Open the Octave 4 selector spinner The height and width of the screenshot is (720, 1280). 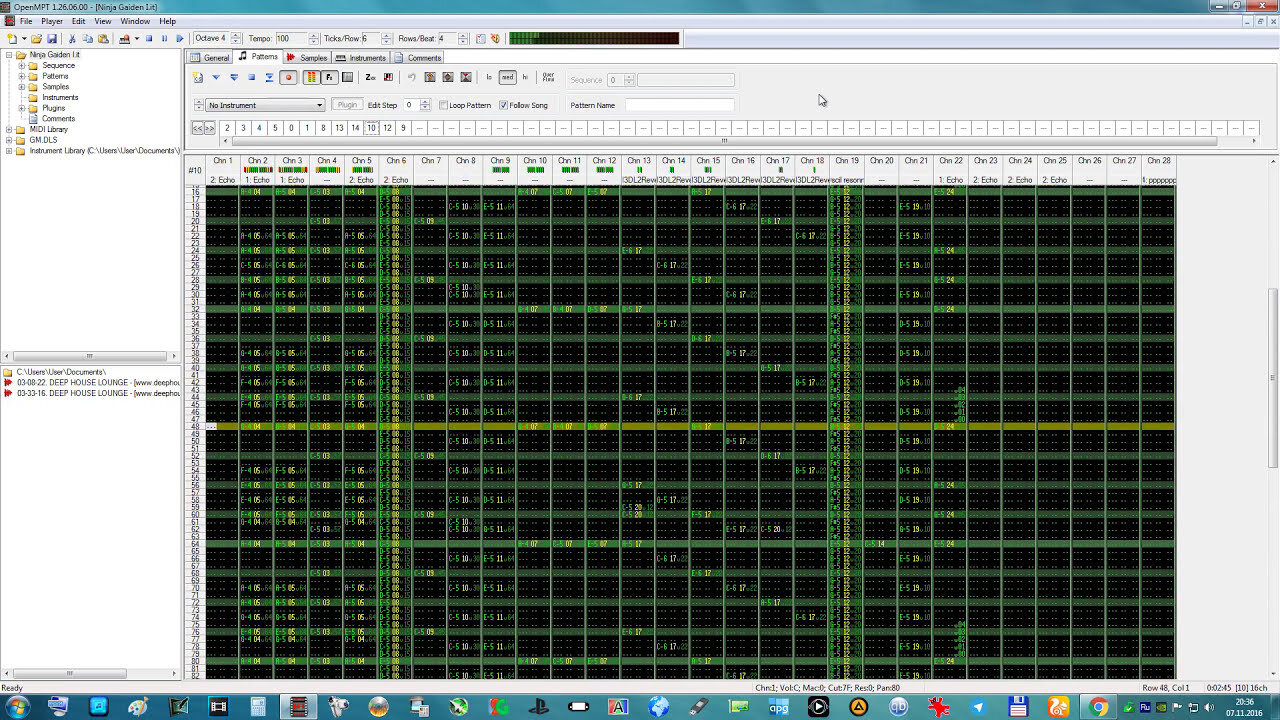point(234,38)
